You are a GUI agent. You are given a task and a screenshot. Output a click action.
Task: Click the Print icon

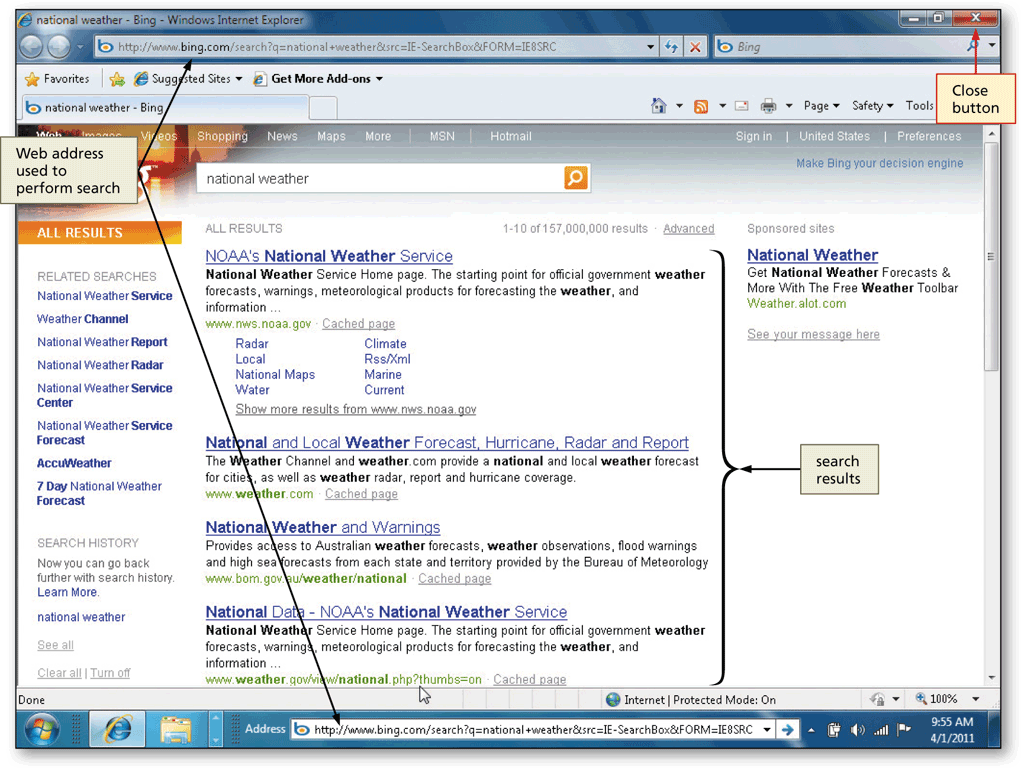pyautogui.click(x=768, y=106)
